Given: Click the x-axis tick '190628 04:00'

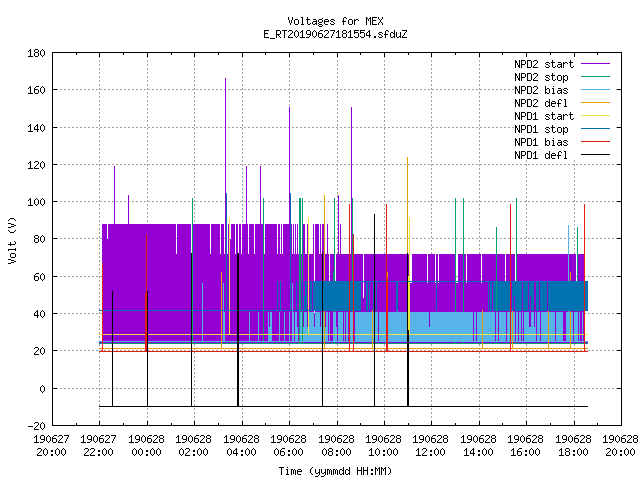Looking at the screenshot, I should (x=241, y=446).
